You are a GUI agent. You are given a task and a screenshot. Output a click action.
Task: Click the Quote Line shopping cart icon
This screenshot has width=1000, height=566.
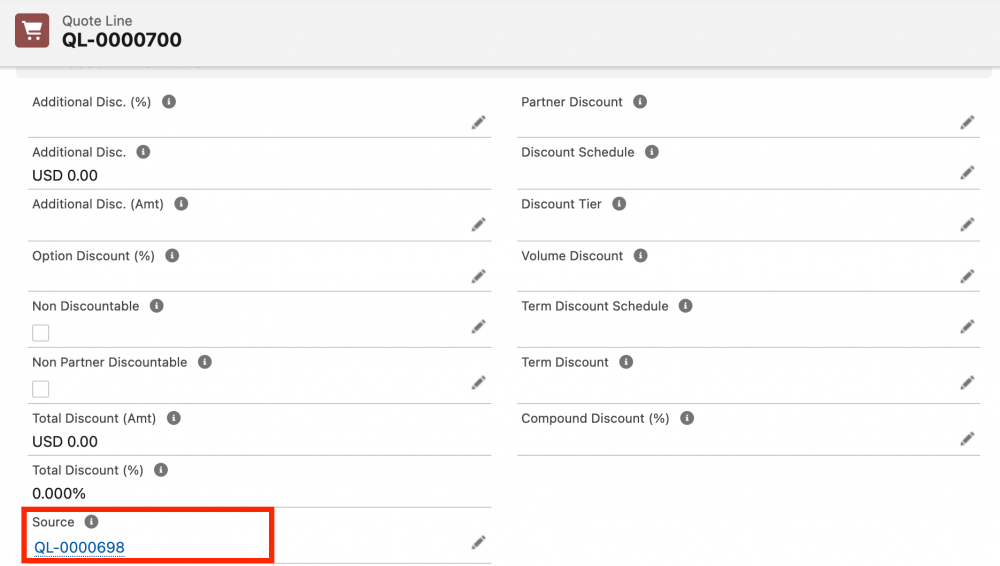point(32,31)
